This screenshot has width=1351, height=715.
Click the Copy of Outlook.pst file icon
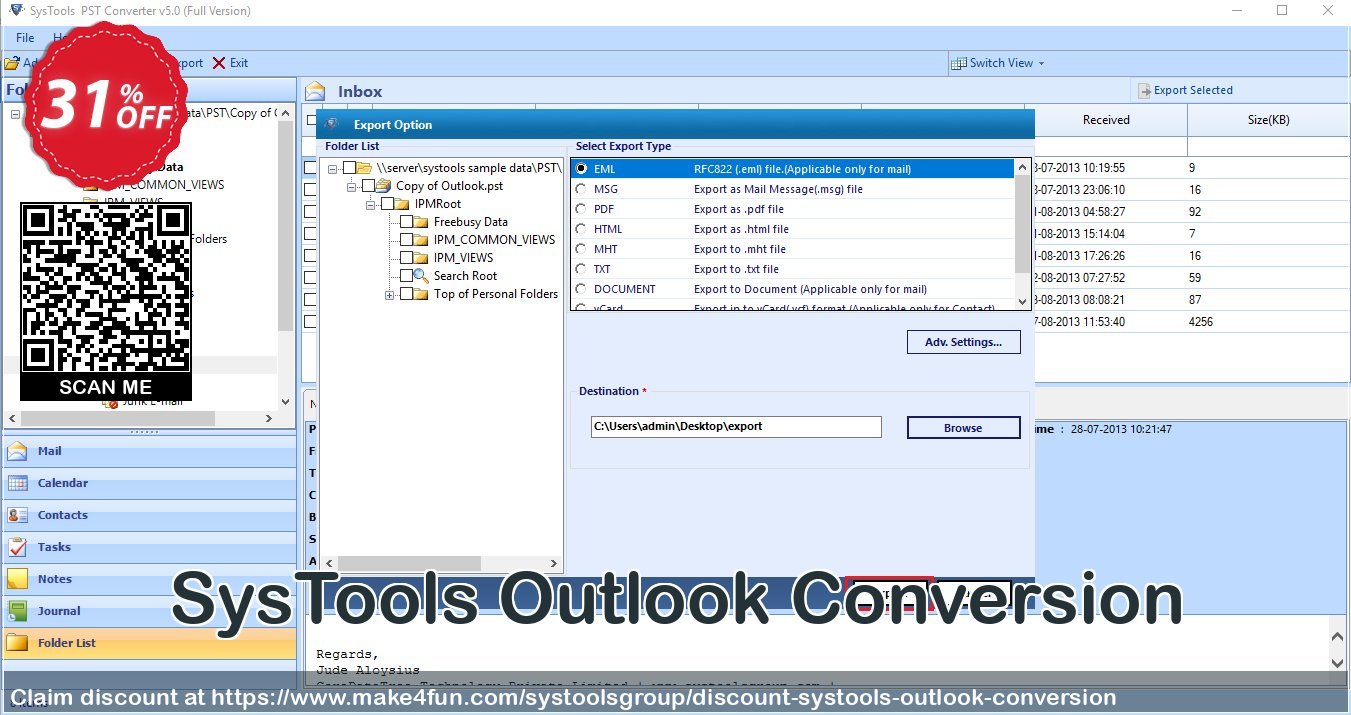coord(384,186)
